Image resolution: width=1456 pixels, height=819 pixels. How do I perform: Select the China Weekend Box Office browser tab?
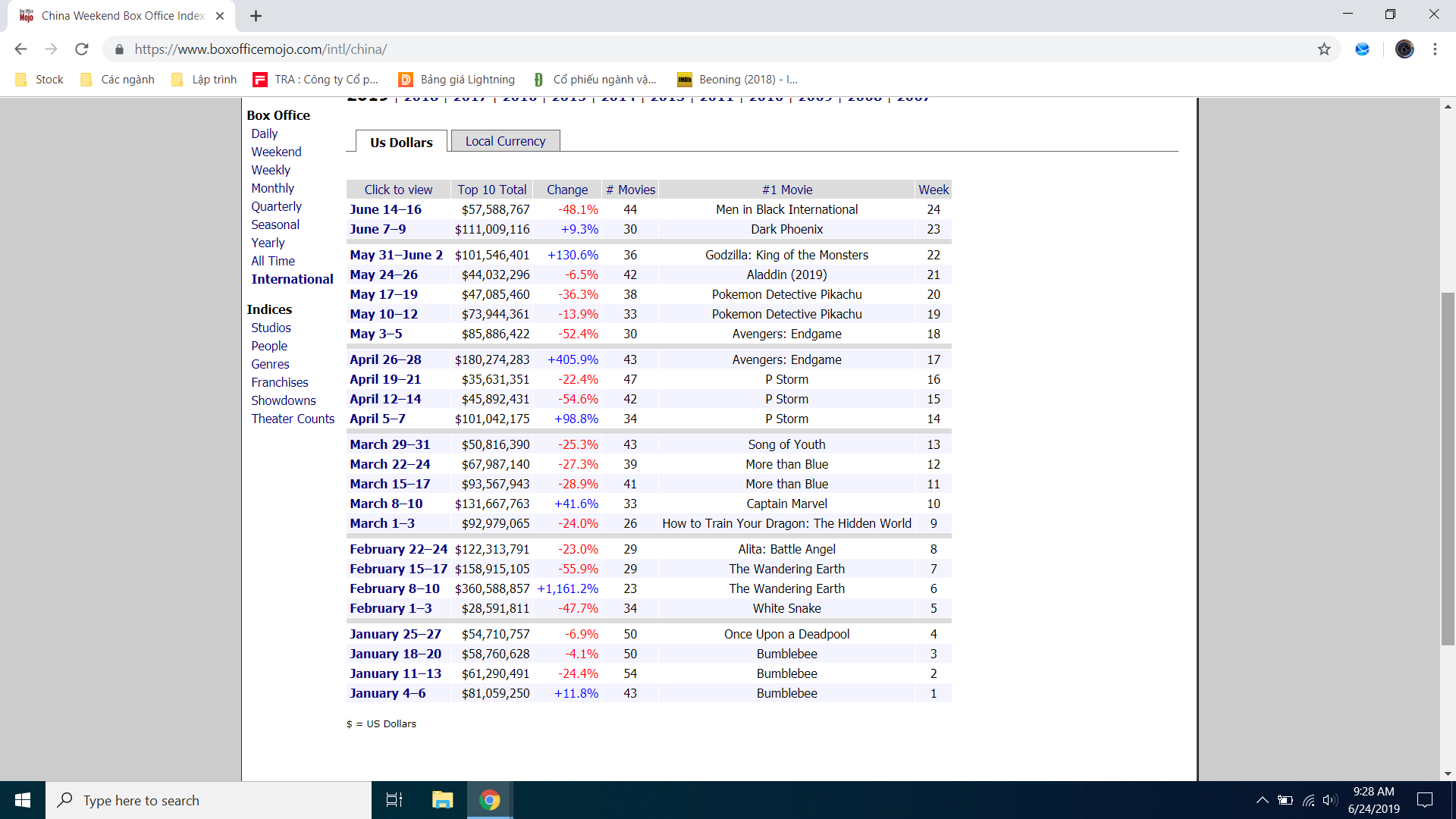click(121, 16)
